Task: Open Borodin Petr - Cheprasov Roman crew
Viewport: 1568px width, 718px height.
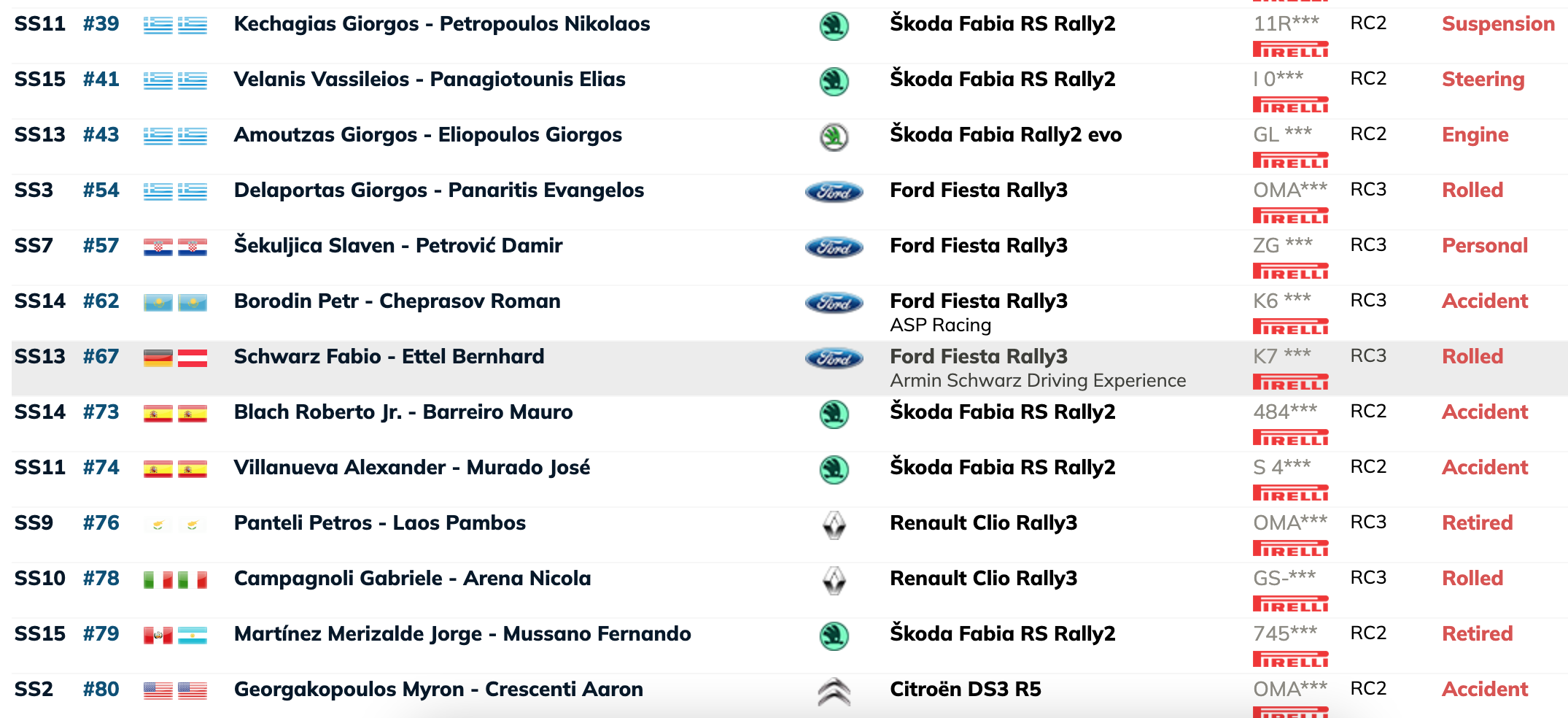Action: pos(397,301)
